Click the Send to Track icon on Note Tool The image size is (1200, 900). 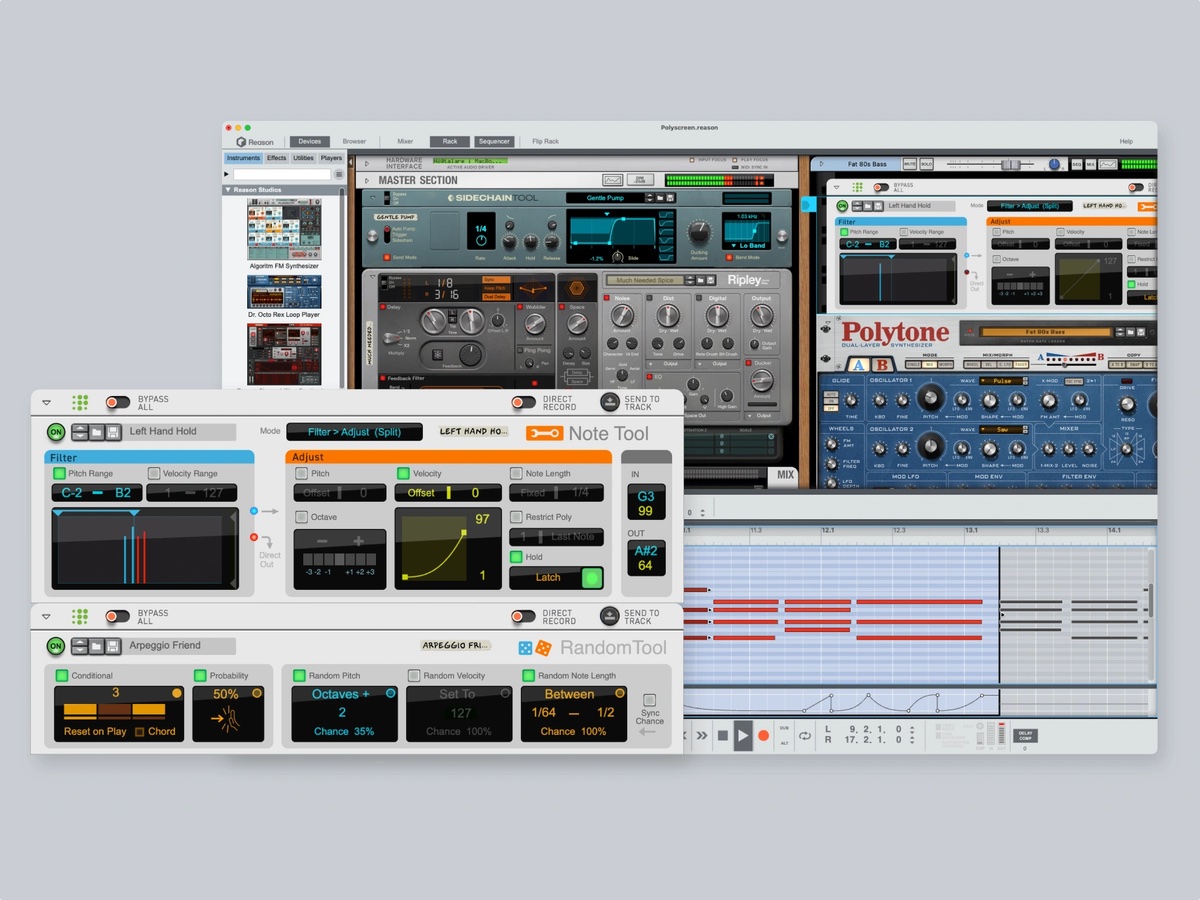pyautogui.click(x=610, y=401)
